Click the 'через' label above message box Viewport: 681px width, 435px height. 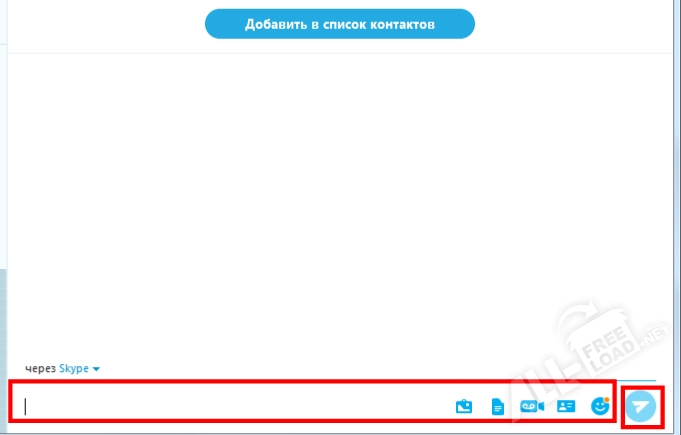(40, 369)
